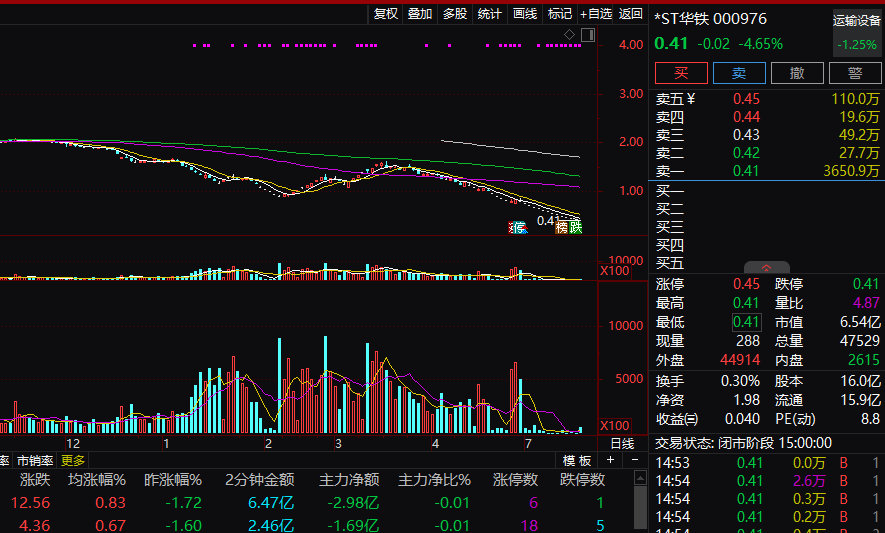Sort by the 主力净比% column header

[434, 480]
